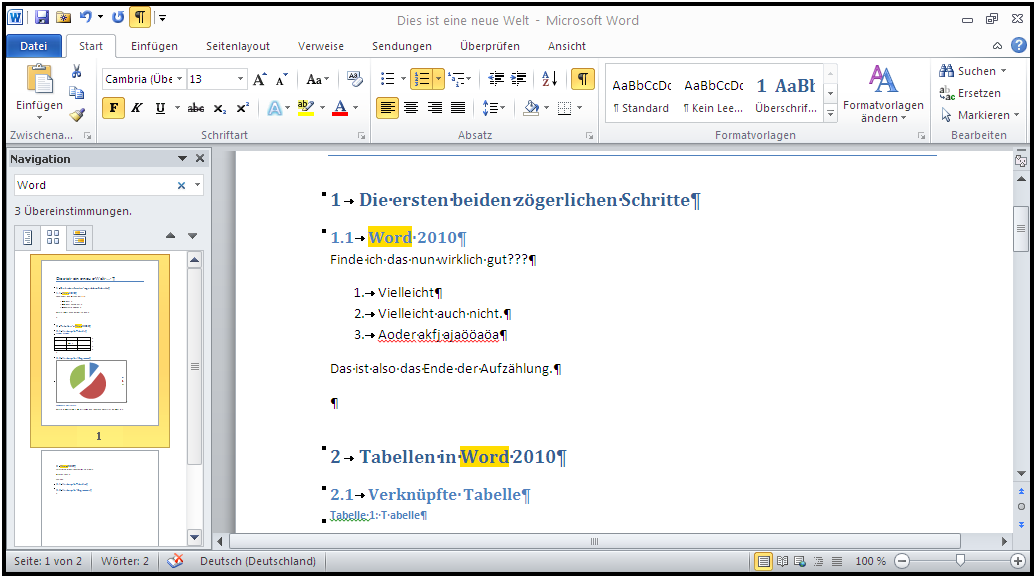
Task: Open the font size dropdown showing 13
Action: [240, 79]
